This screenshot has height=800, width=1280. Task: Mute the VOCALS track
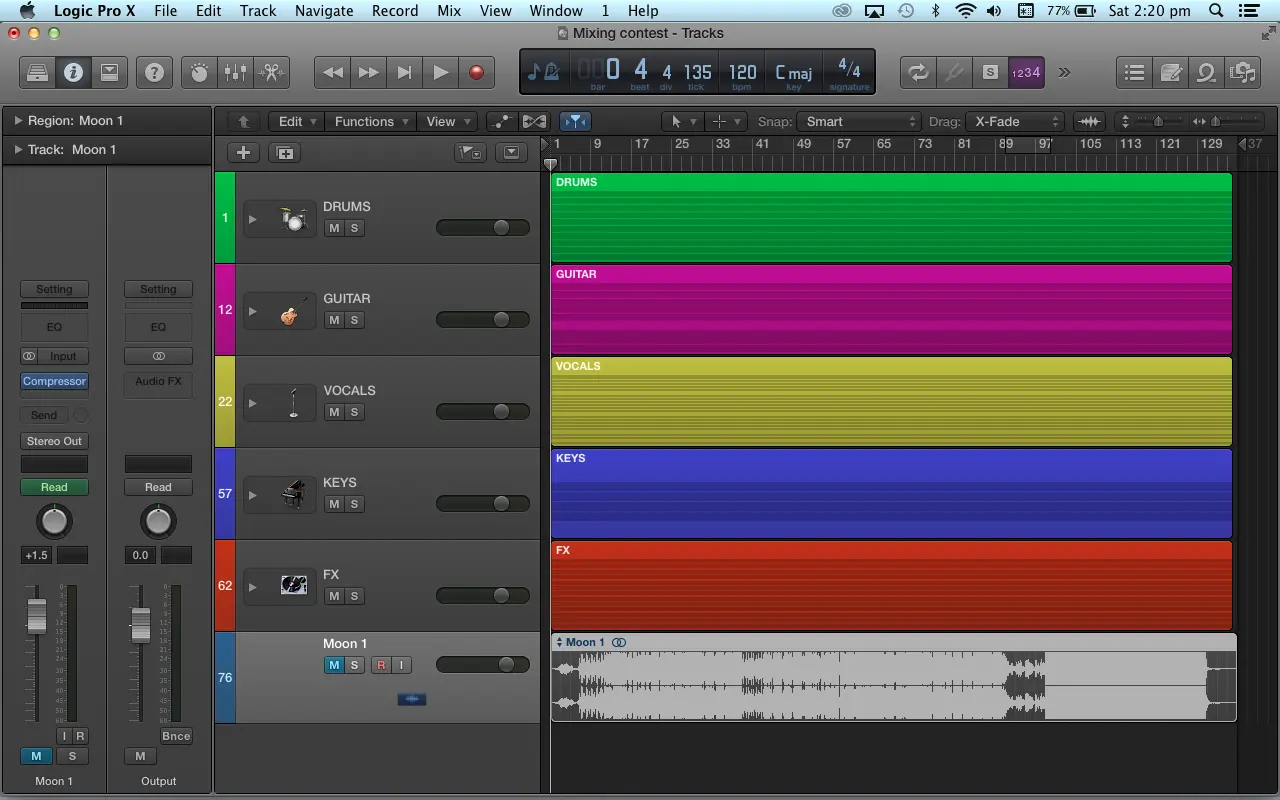pos(334,412)
